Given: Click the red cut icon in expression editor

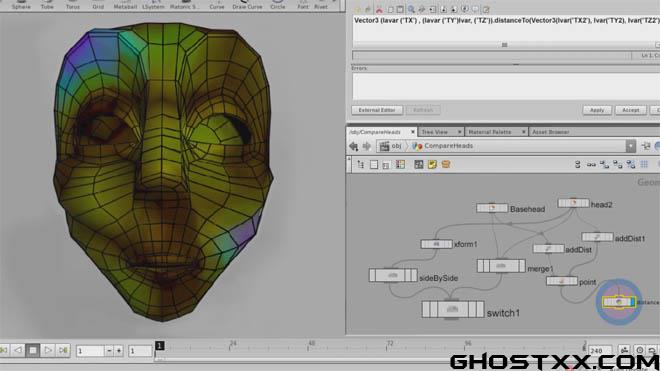Looking at the screenshot, I should tap(379, 9).
